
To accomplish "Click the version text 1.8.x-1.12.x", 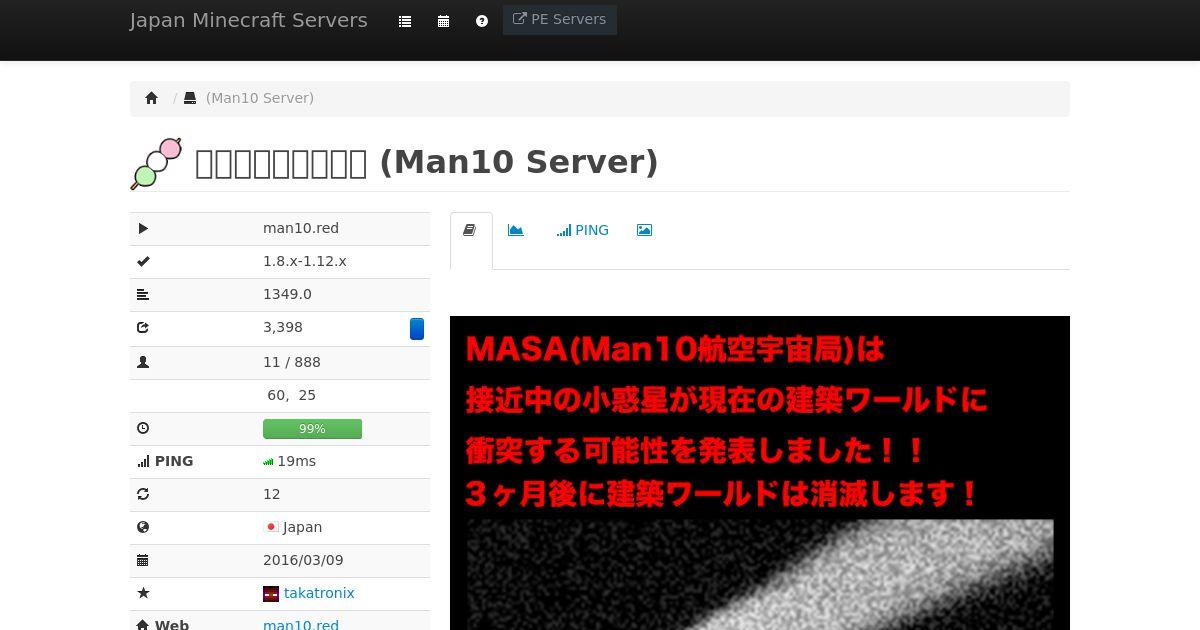I will tap(305, 261).
